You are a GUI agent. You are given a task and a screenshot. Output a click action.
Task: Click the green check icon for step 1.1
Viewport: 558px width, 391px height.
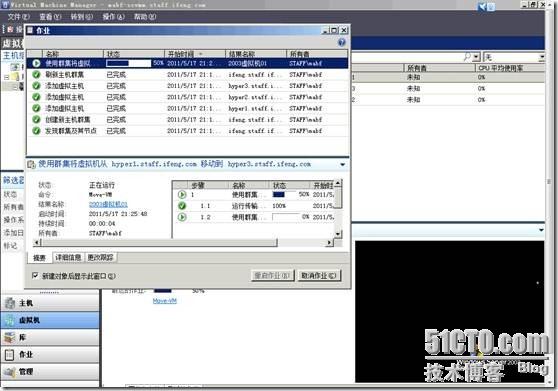point(182,206)
